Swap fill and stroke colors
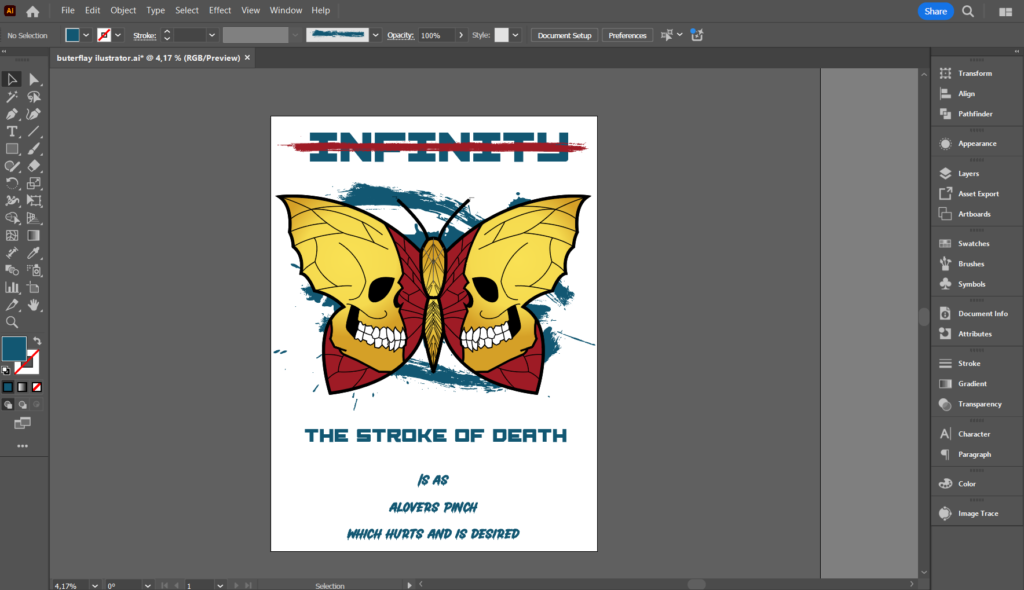Screen dimensions: 1024x590 click(x=37, y=341)
